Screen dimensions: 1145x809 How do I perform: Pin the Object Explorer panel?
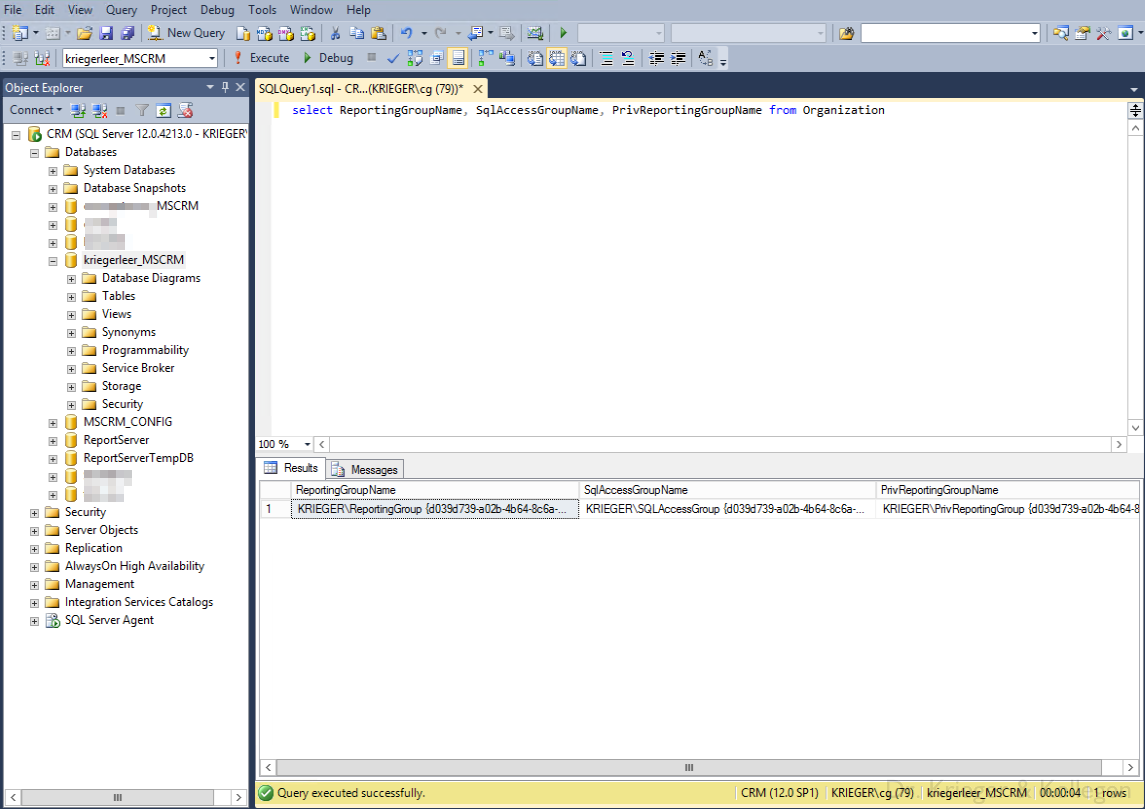pyautogui.click(x=225, y=87)
